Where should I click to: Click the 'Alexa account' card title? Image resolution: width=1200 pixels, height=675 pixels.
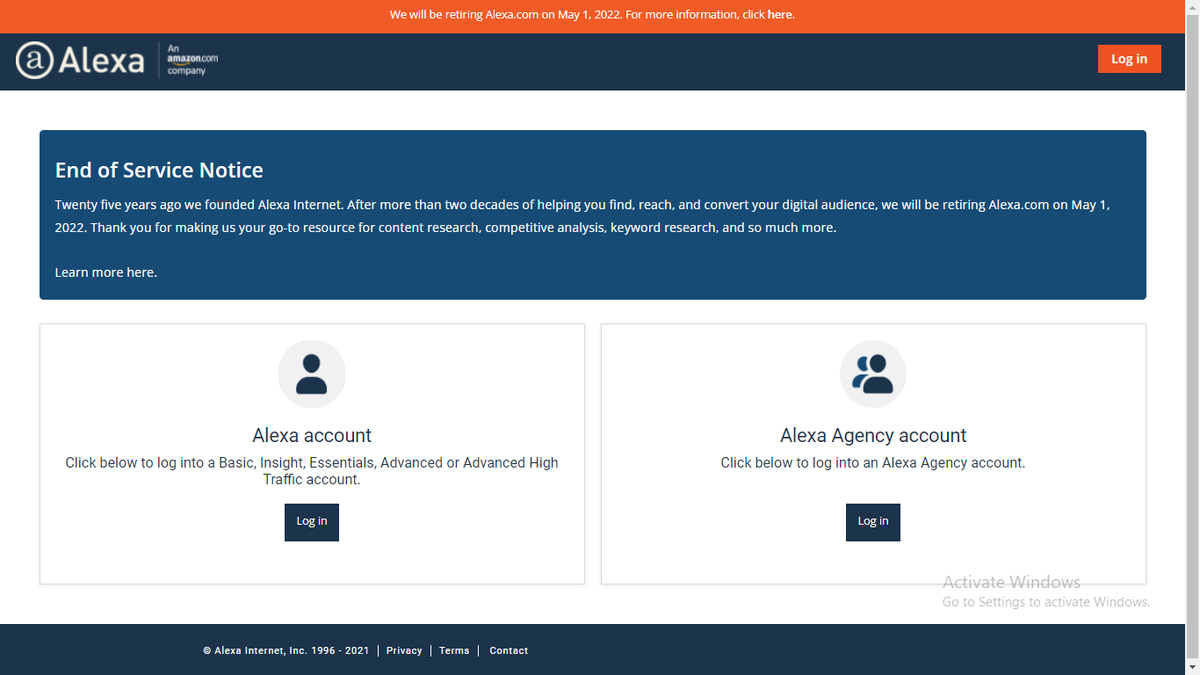click(312, 435)
